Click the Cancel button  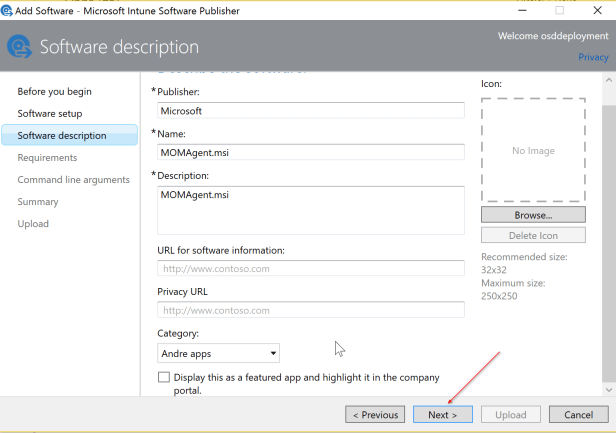[579, 415]
